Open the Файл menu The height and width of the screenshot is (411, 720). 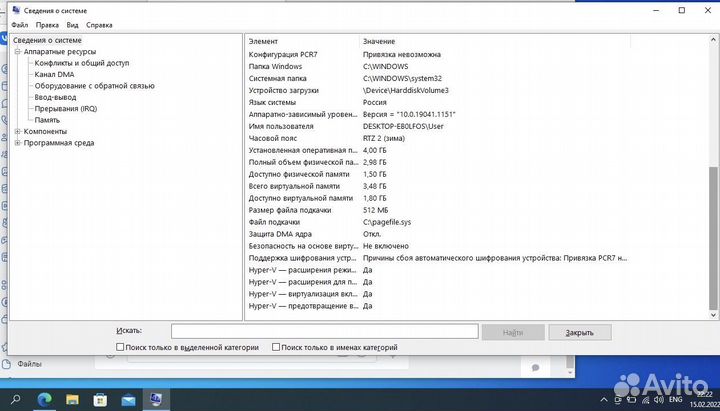coord(19,23)
